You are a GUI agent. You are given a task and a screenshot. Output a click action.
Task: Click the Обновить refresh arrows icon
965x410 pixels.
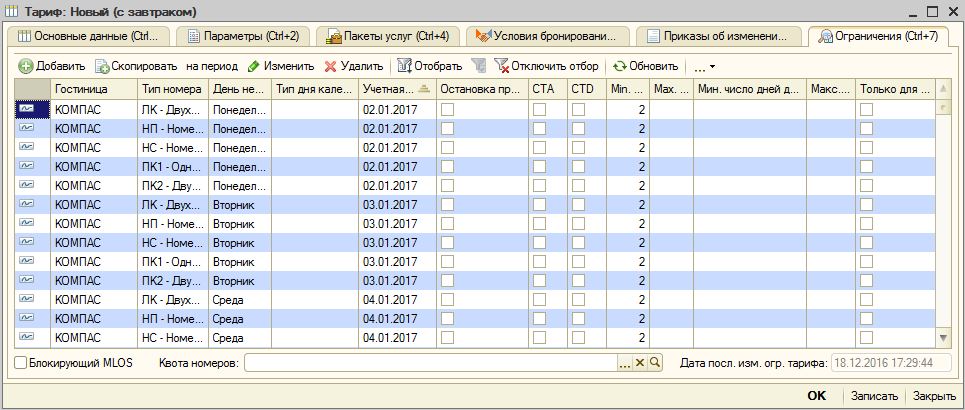620,66
